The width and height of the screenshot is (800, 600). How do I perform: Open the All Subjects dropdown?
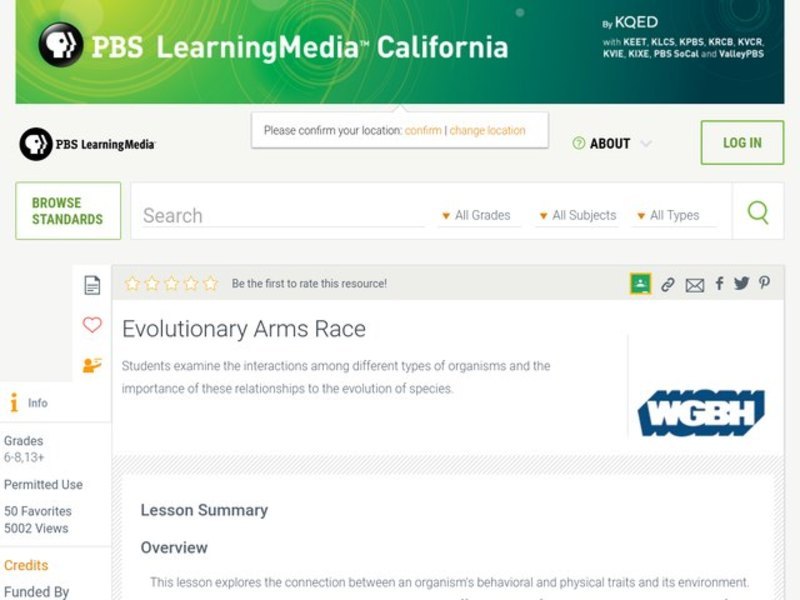tap(580, 215)
